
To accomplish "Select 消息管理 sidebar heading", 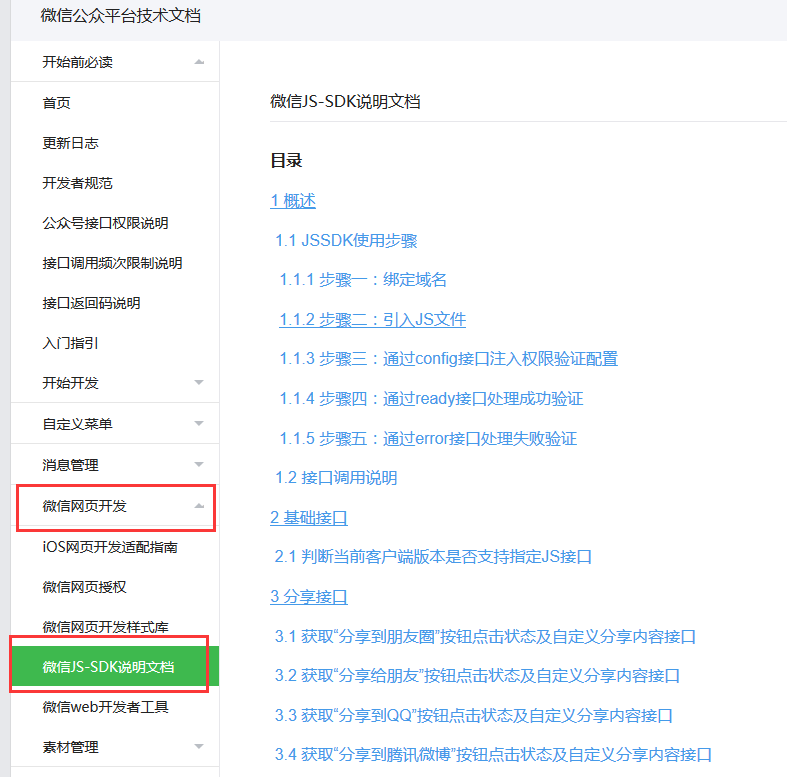I will click(x=70, y=465).
